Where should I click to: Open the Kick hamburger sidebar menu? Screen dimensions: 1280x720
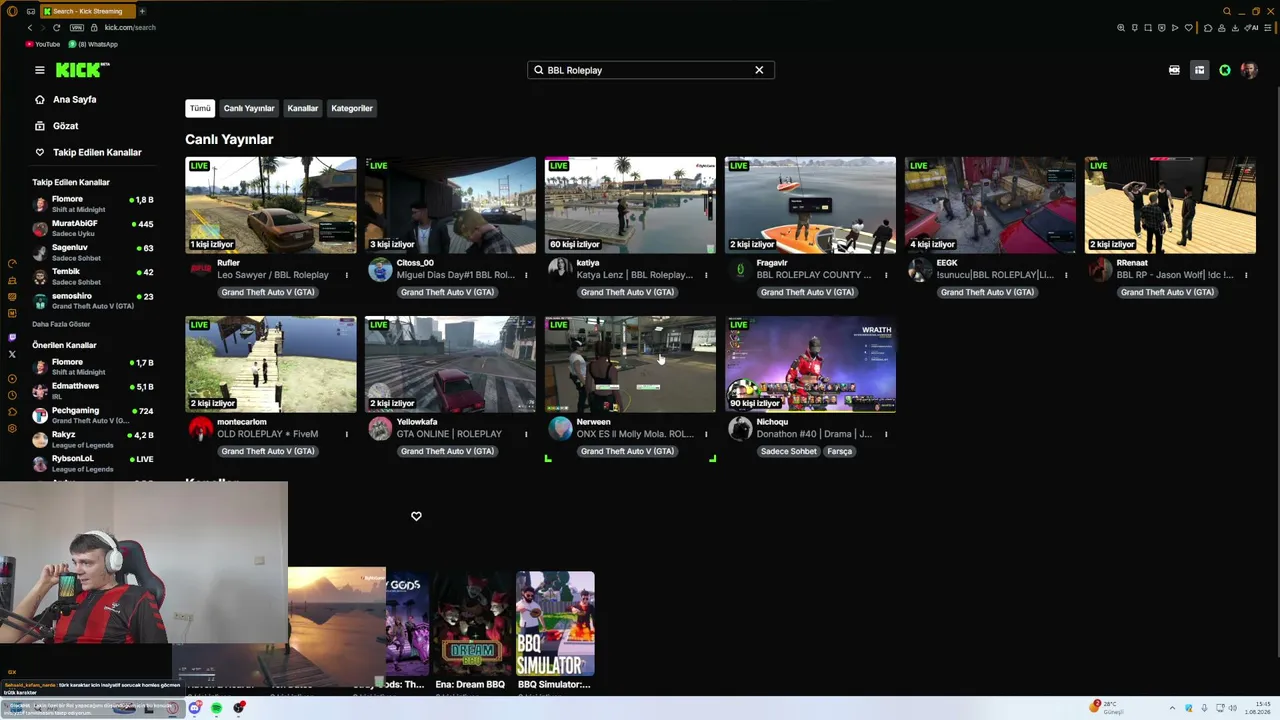40,70
